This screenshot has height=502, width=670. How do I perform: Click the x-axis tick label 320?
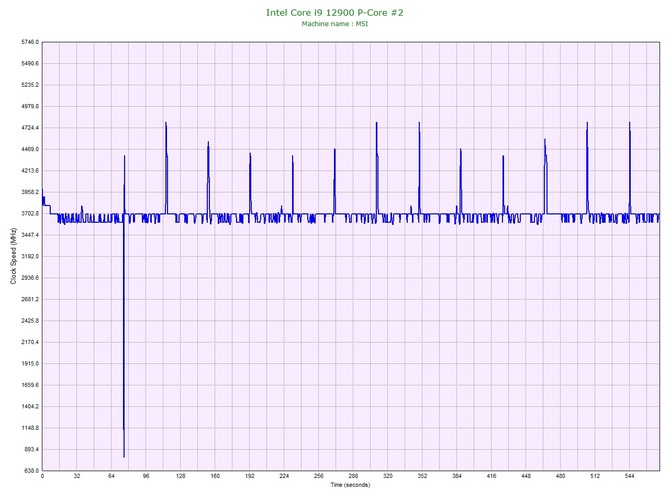click(x=388, y=476)
